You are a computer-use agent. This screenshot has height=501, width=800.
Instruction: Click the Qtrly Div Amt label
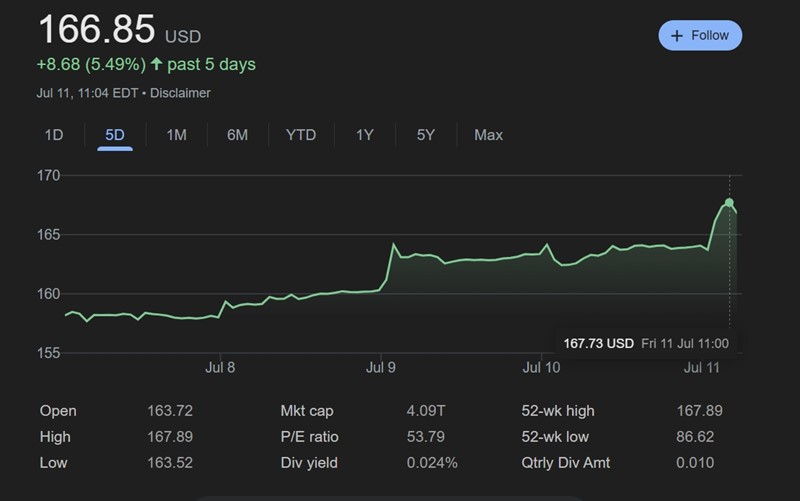pos(566,463)
